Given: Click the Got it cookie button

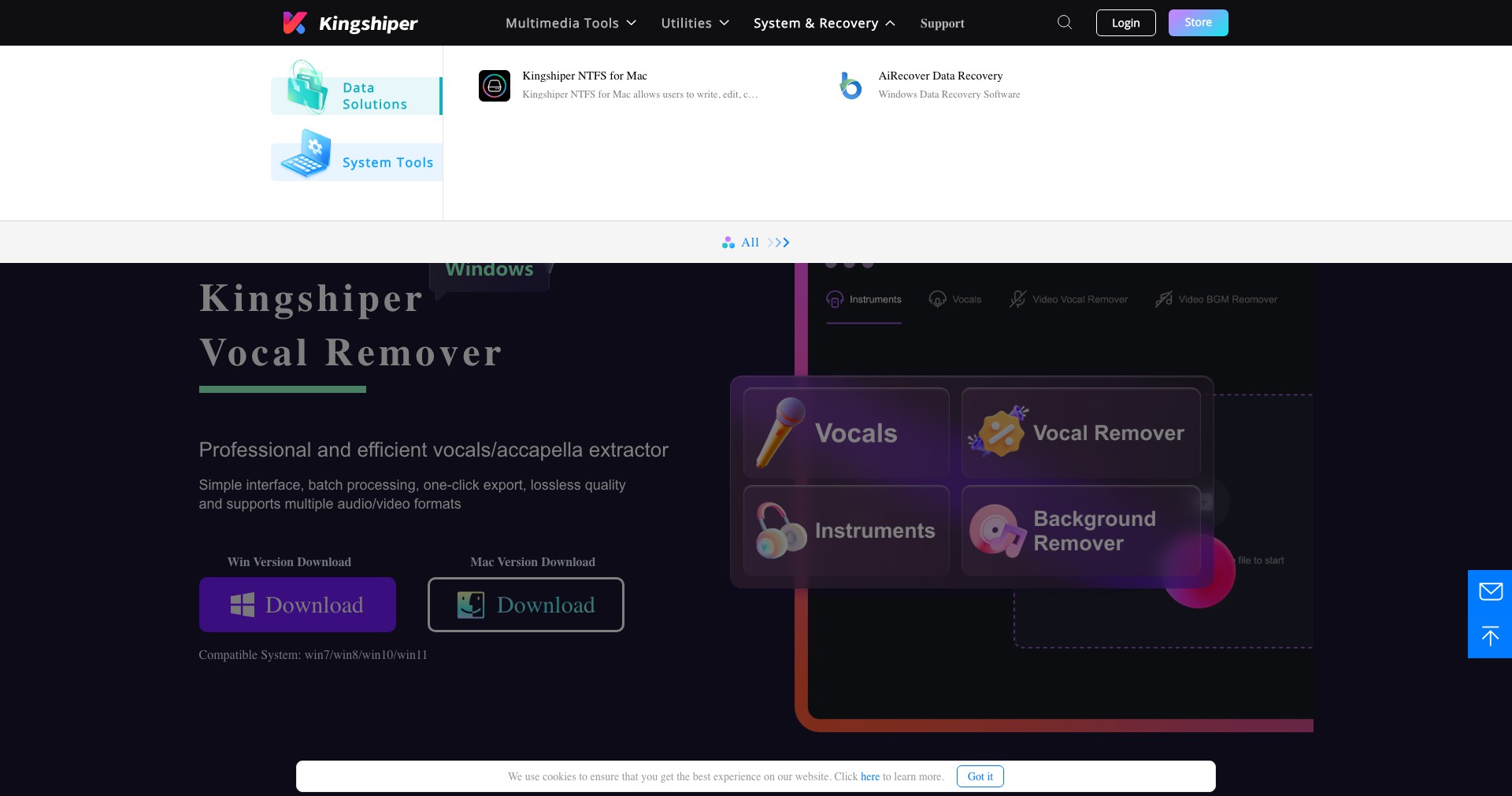Looking at the screenshot, I should click(980, 776).
